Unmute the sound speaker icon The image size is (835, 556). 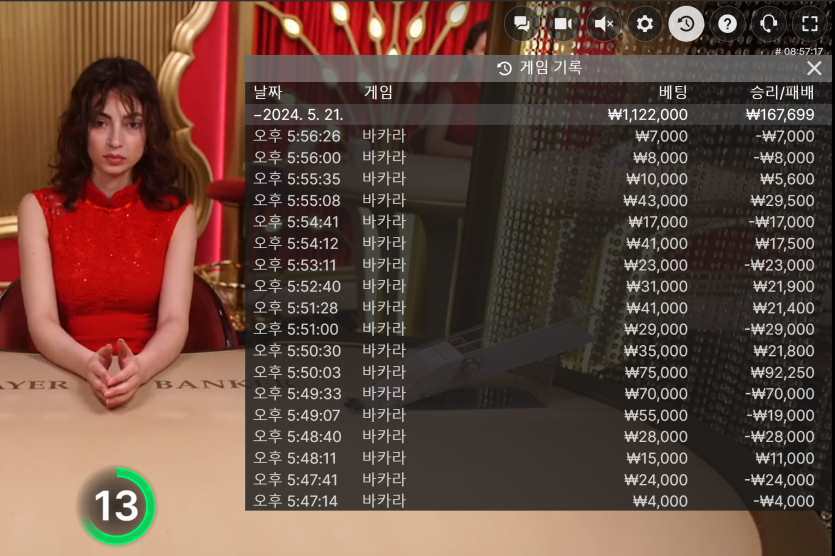point(604,24)
